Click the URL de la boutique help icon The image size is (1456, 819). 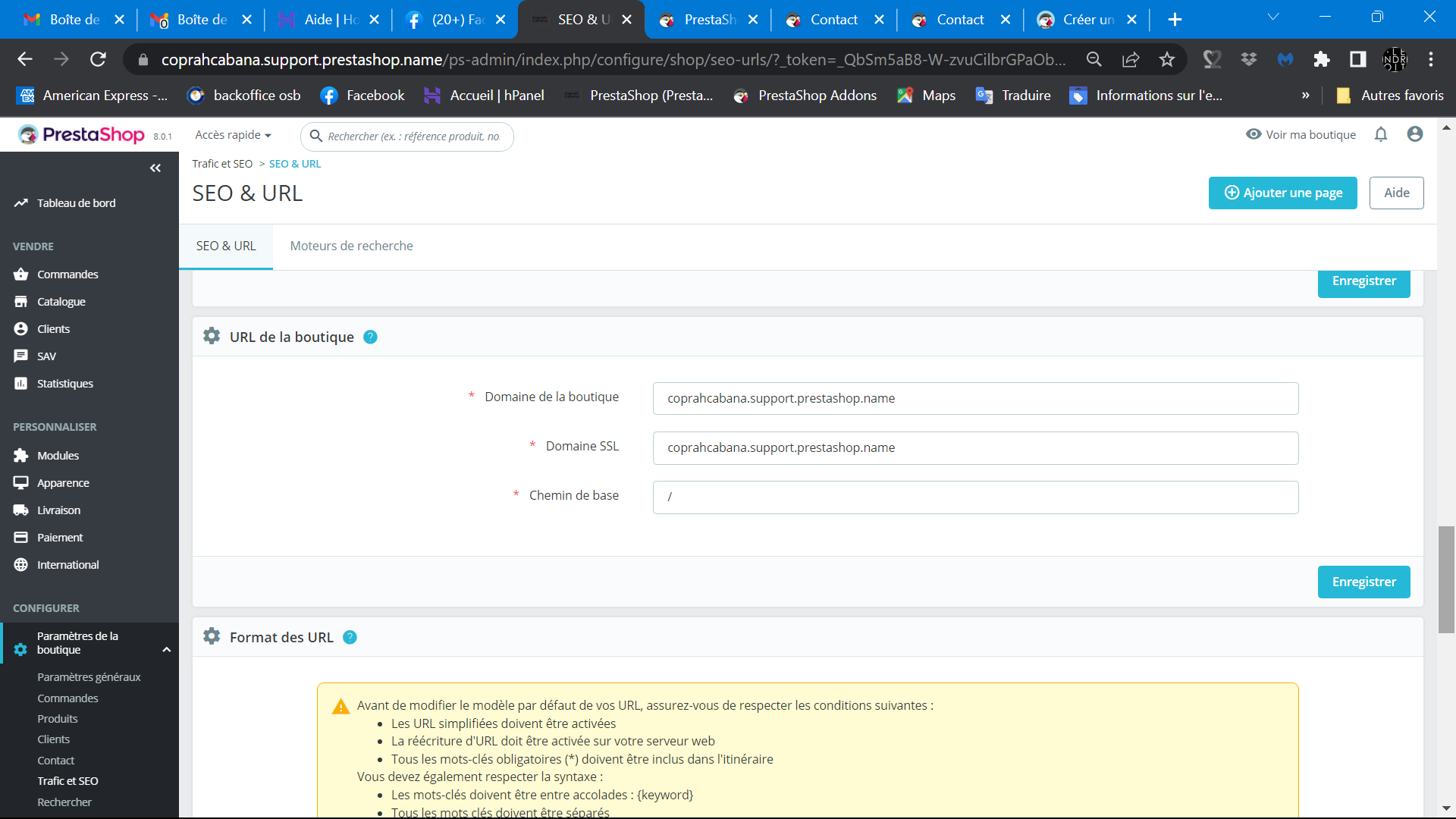tap(370, 337)
